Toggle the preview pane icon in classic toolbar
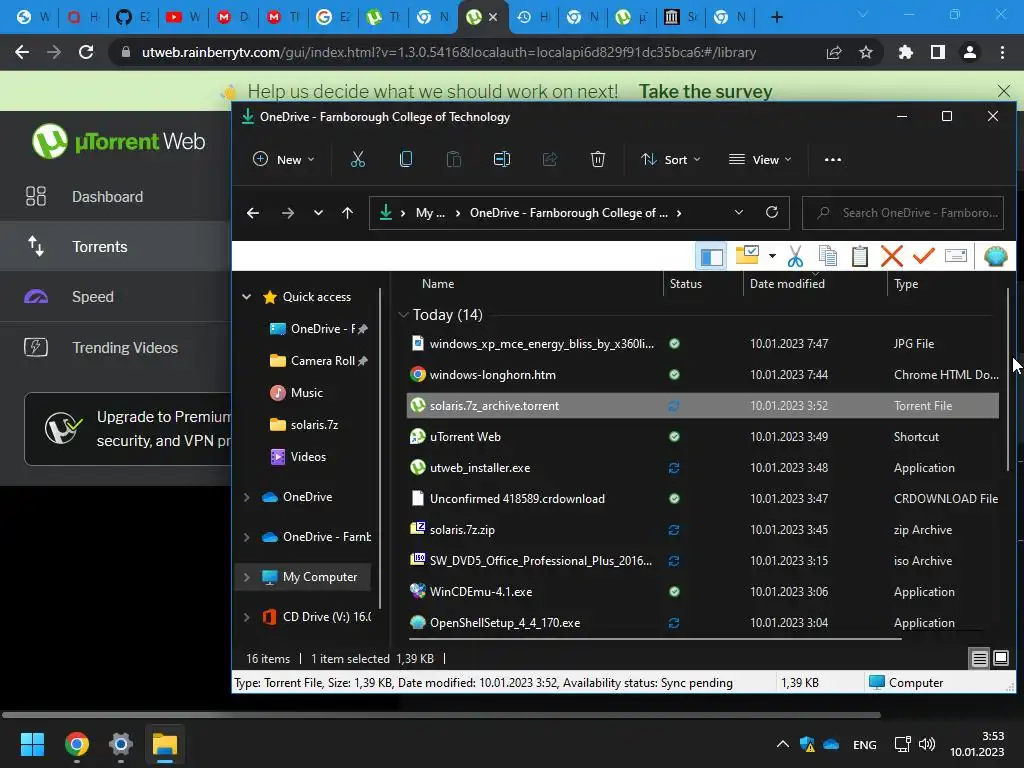Screen dimensions: 1024x768 pyautogui.click(x=711, y=256)
